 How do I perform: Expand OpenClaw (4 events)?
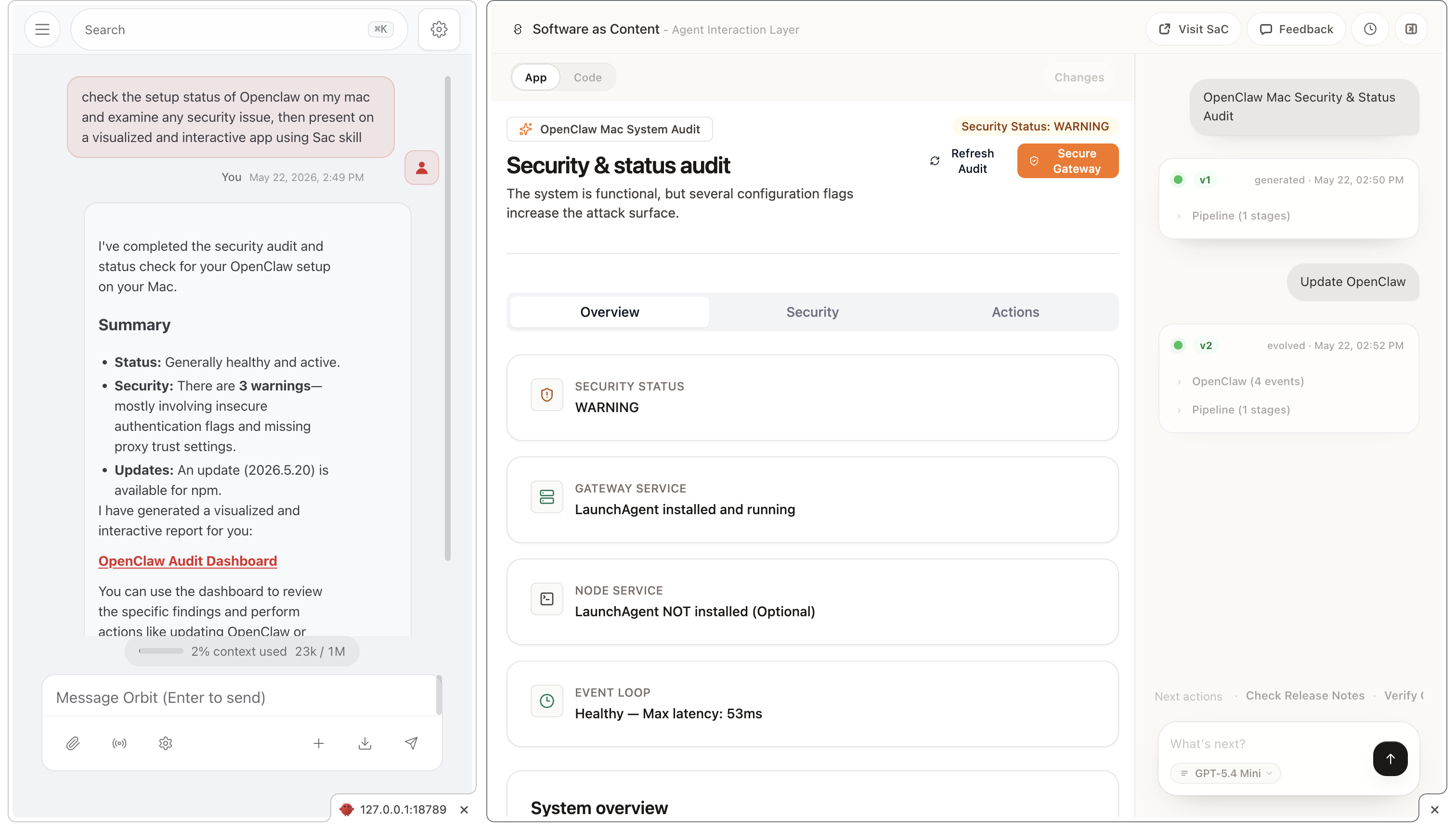(1241, 381)
